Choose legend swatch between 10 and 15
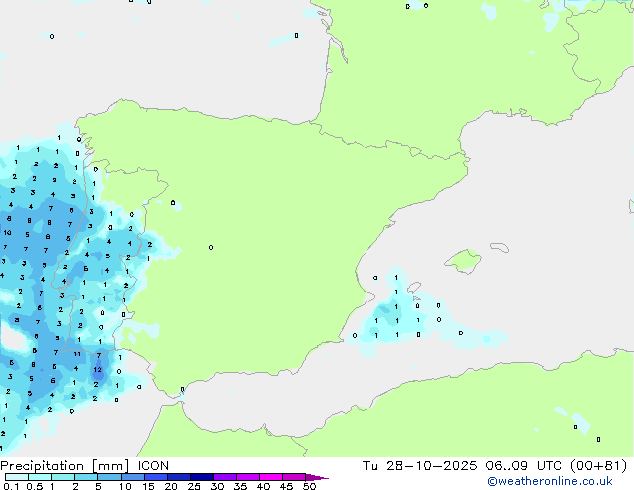Viewport: 634px width, 490px height. [x=135, y=478]
